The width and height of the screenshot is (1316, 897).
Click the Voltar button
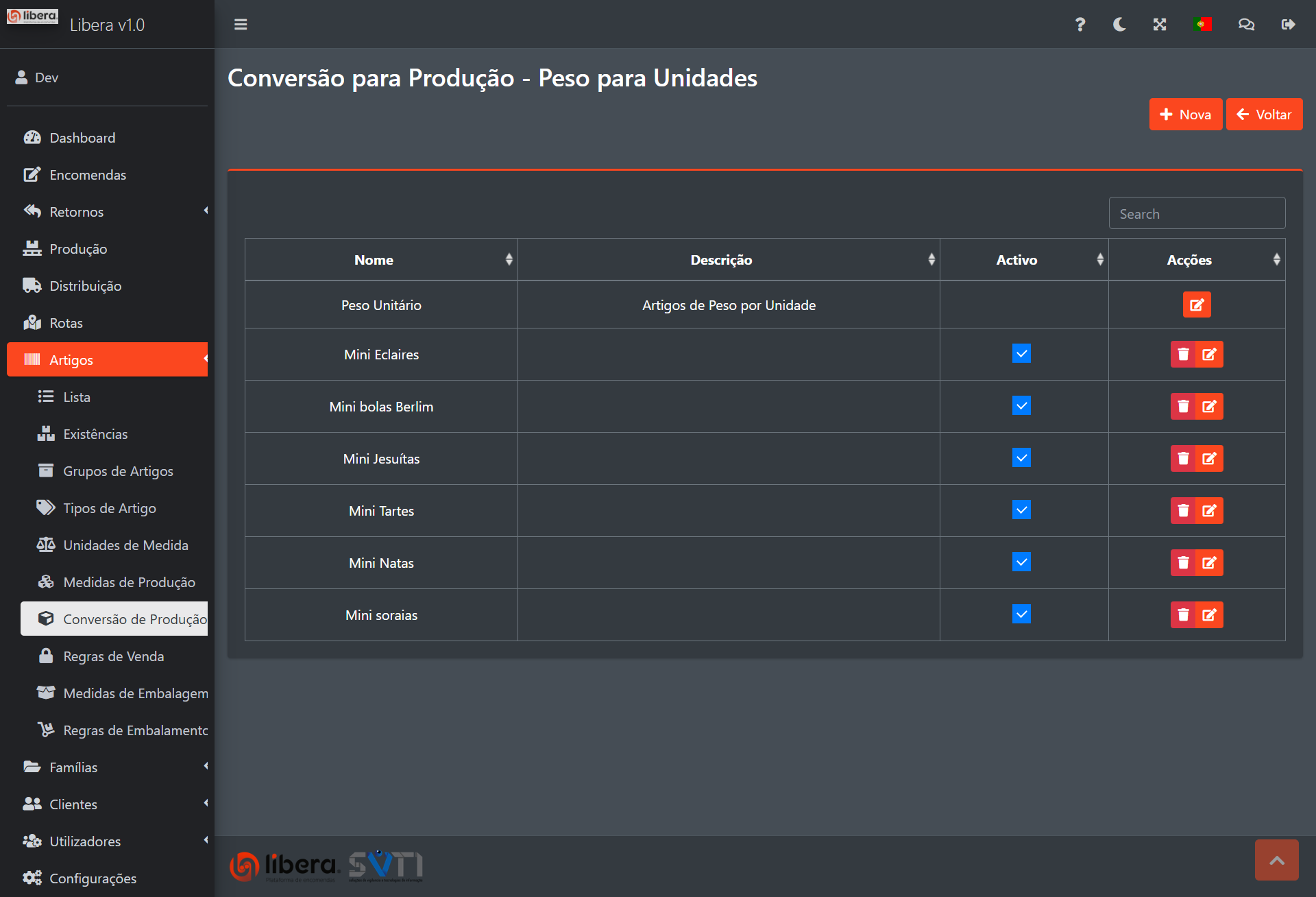1264,115
